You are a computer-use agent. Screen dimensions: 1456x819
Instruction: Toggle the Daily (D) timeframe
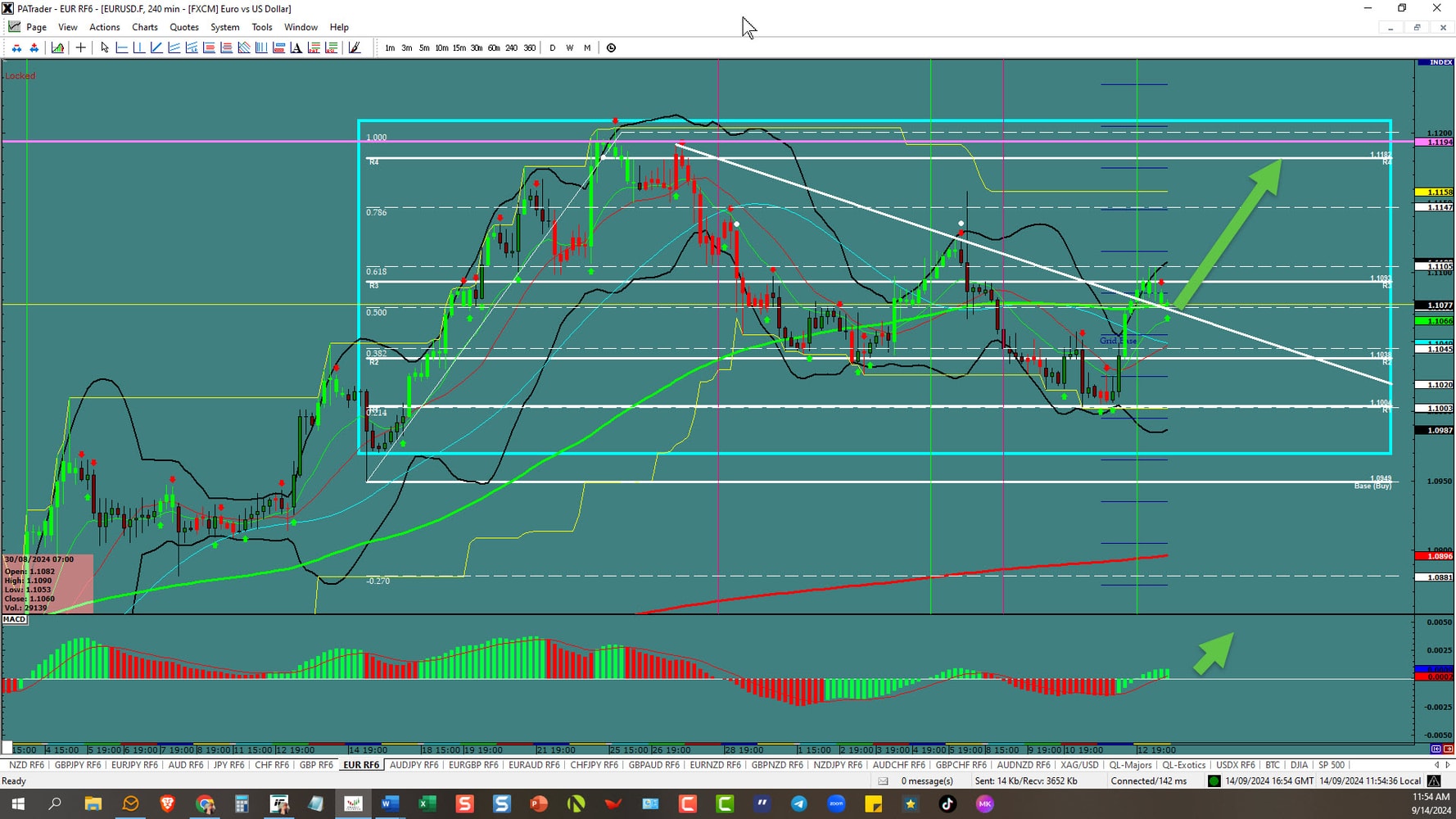pyautogui.click(x=552, y=48)
